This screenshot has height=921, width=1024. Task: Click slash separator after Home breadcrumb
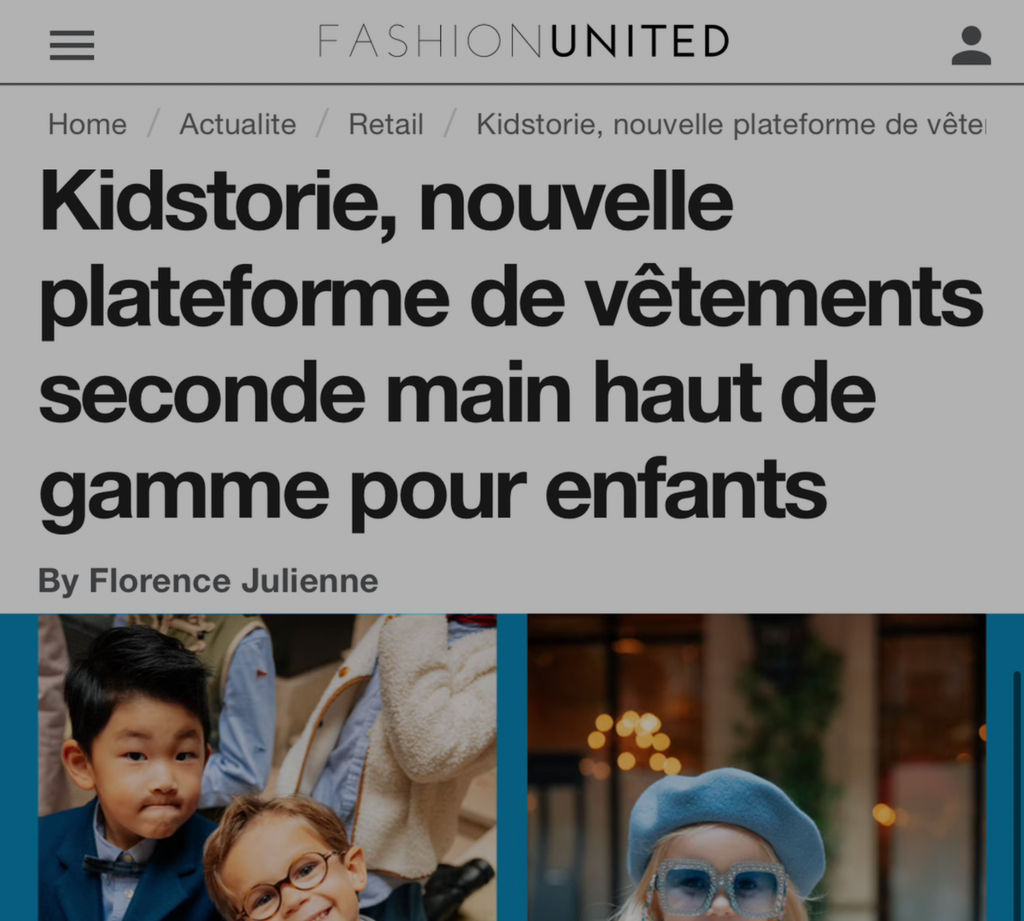pos(153,124)
